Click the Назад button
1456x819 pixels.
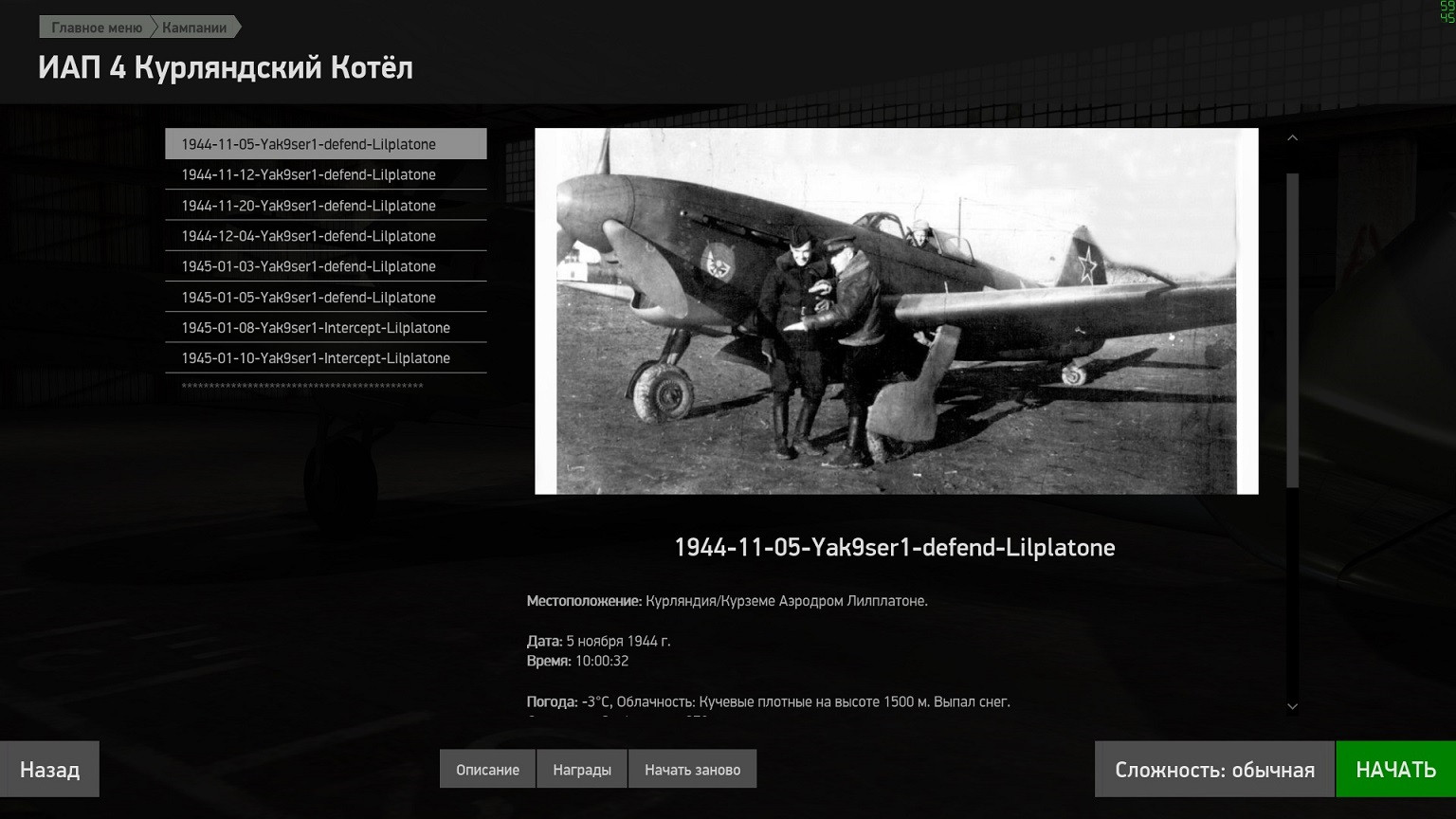coord(49,769)
